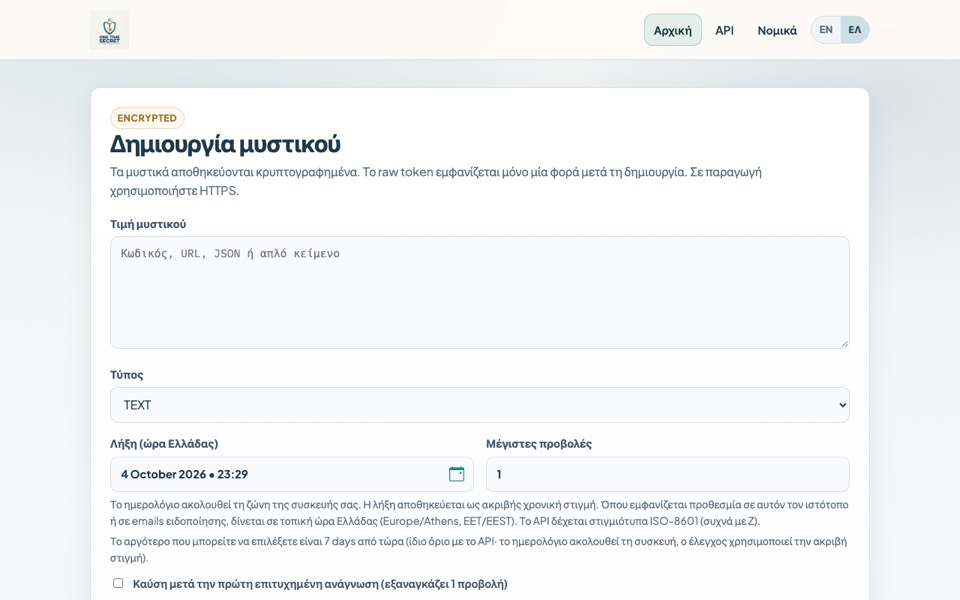Screen dimensions: 960x600
Task: Go to the Αρχική tab
Action: 672,30
